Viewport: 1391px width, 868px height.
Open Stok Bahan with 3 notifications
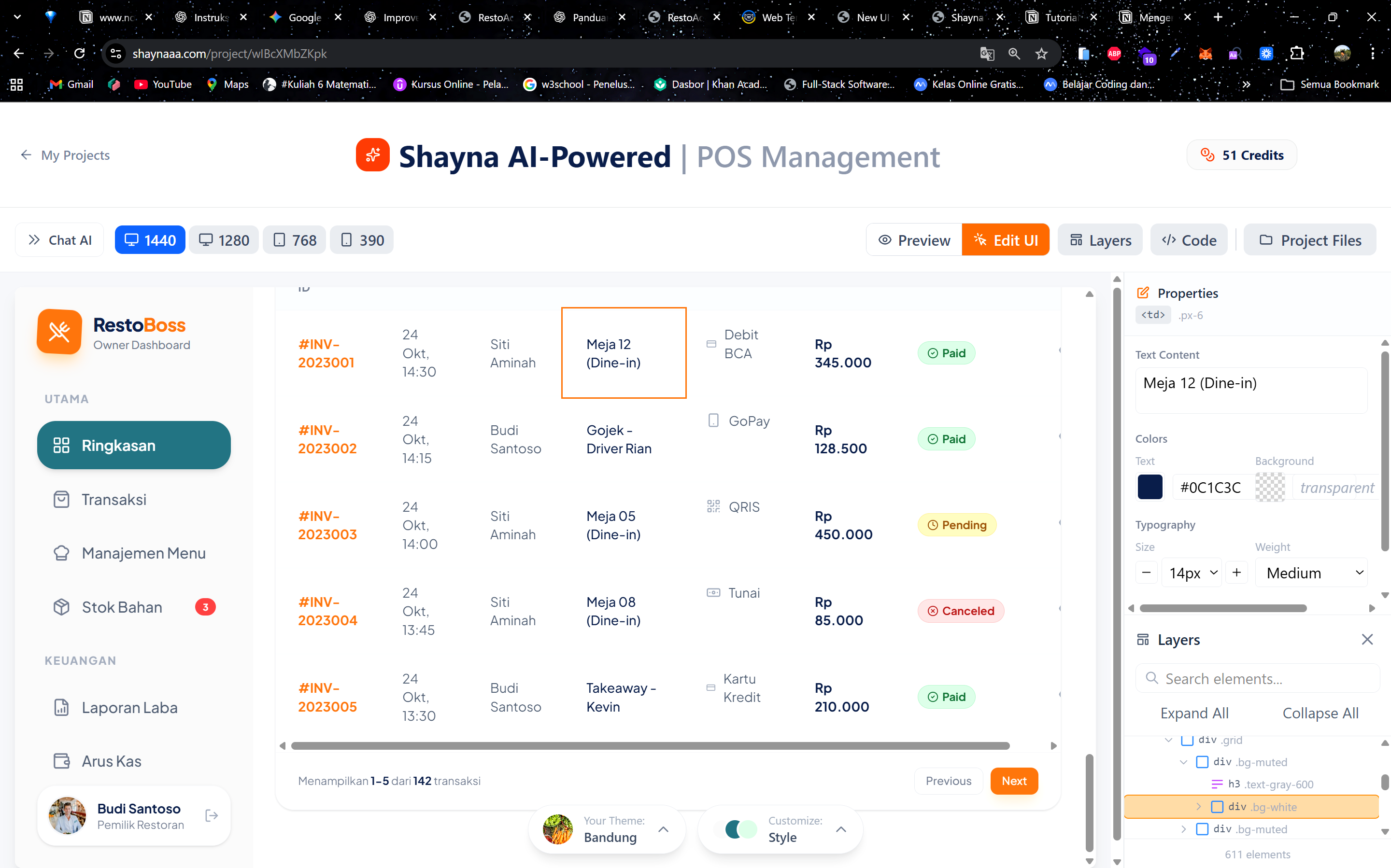[x=121, y=607]
